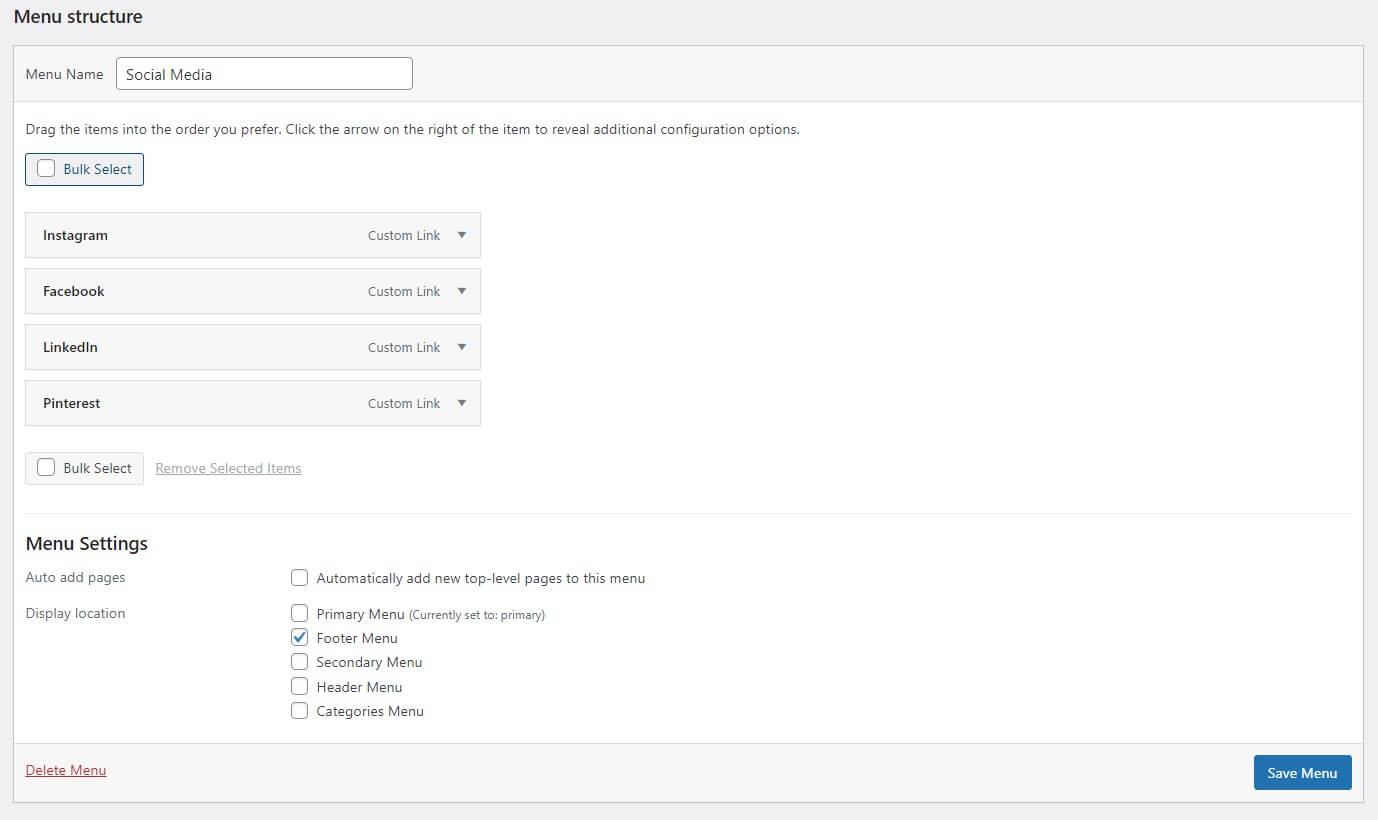This screenshot has width=1378, height=820.
Task: Check the Categories Menu display location
Action: click(x=299, y=711)
